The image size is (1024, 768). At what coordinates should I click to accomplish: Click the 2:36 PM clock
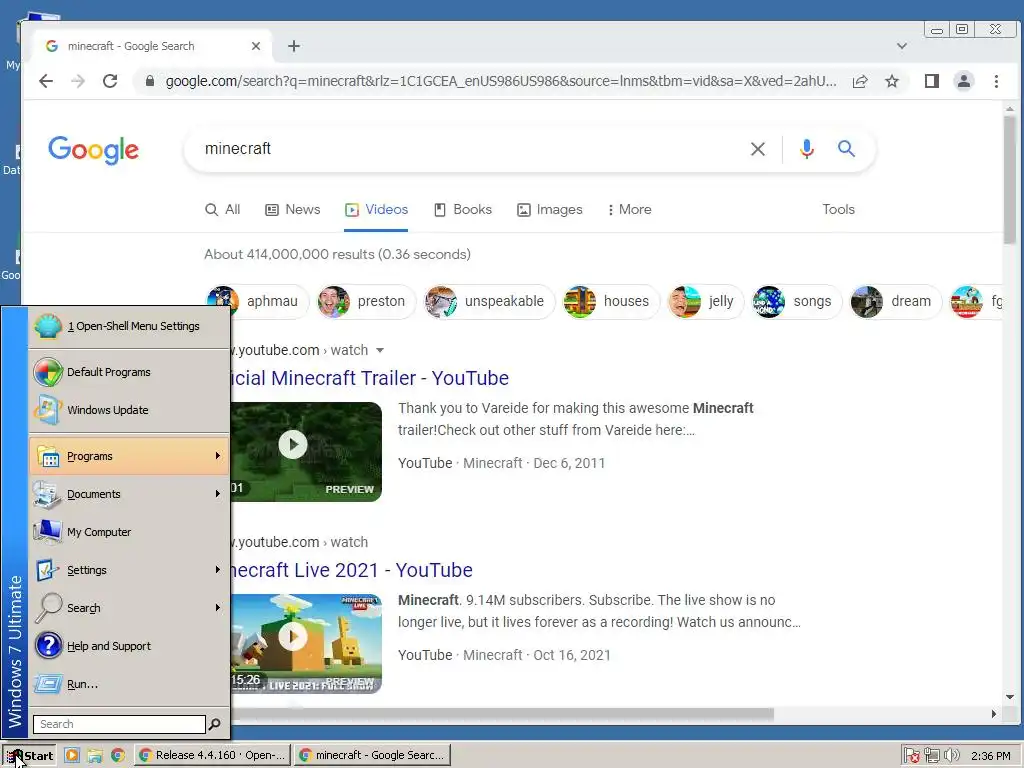991,756
